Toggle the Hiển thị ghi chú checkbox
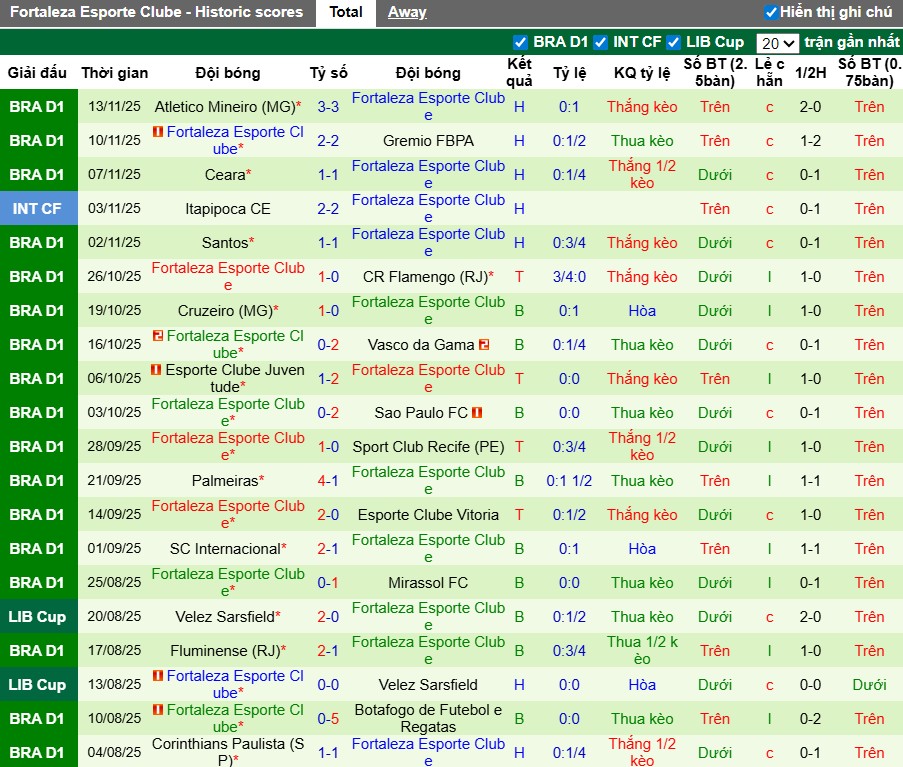The height and width of the screenshot is (767, 903). tap(770, 13)
